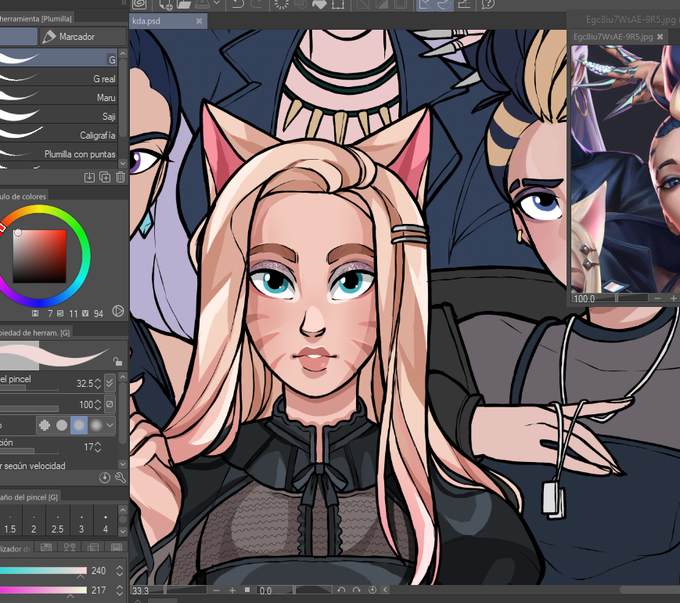Image resolution: width=680 pixels, height=603 pixels.
Task: Duplicate the selected sub tool
Action: pos(105,177)
